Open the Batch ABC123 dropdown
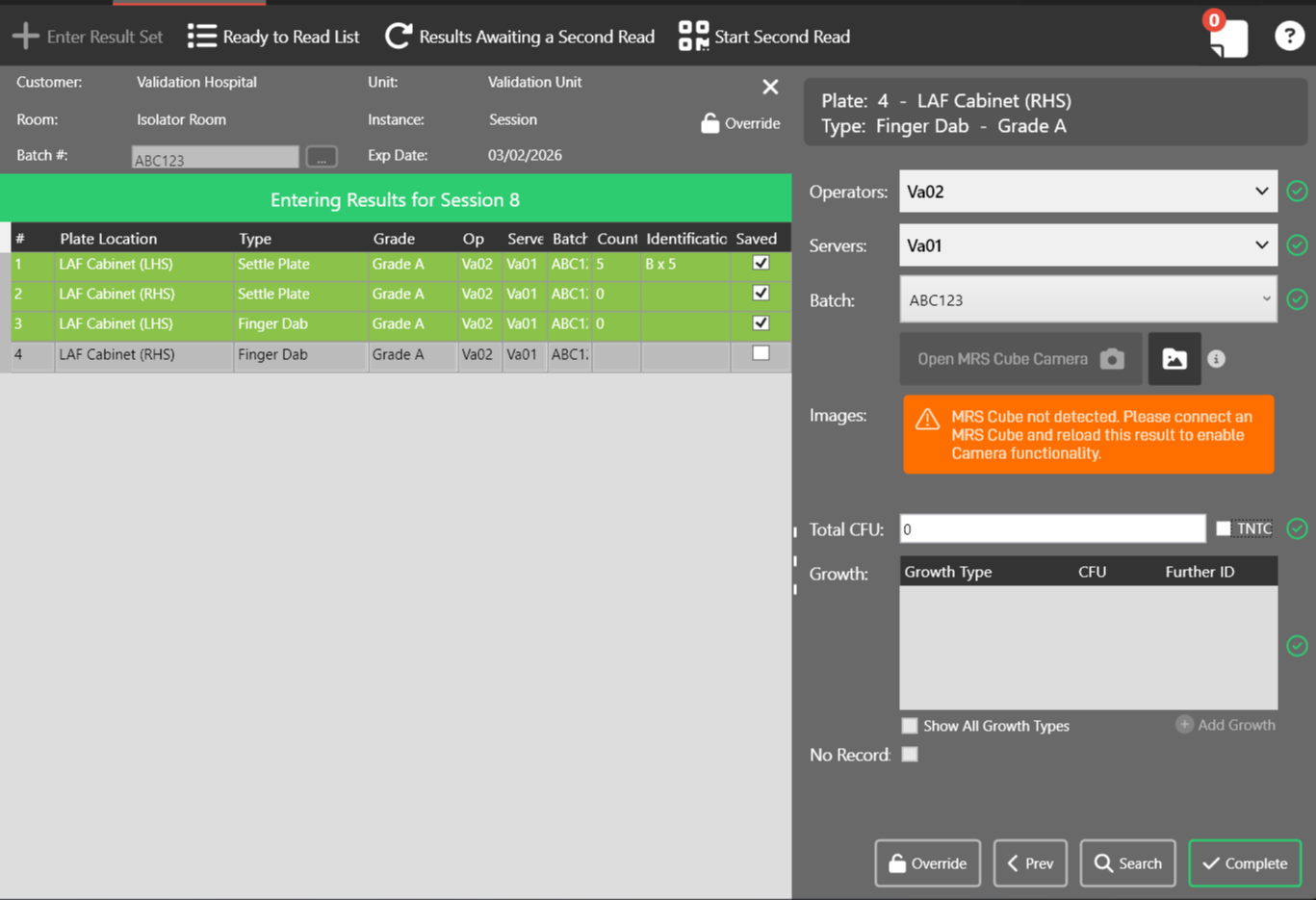Image resolution: width=1316 pixels, height=900 pixels. click(1088, 300)
